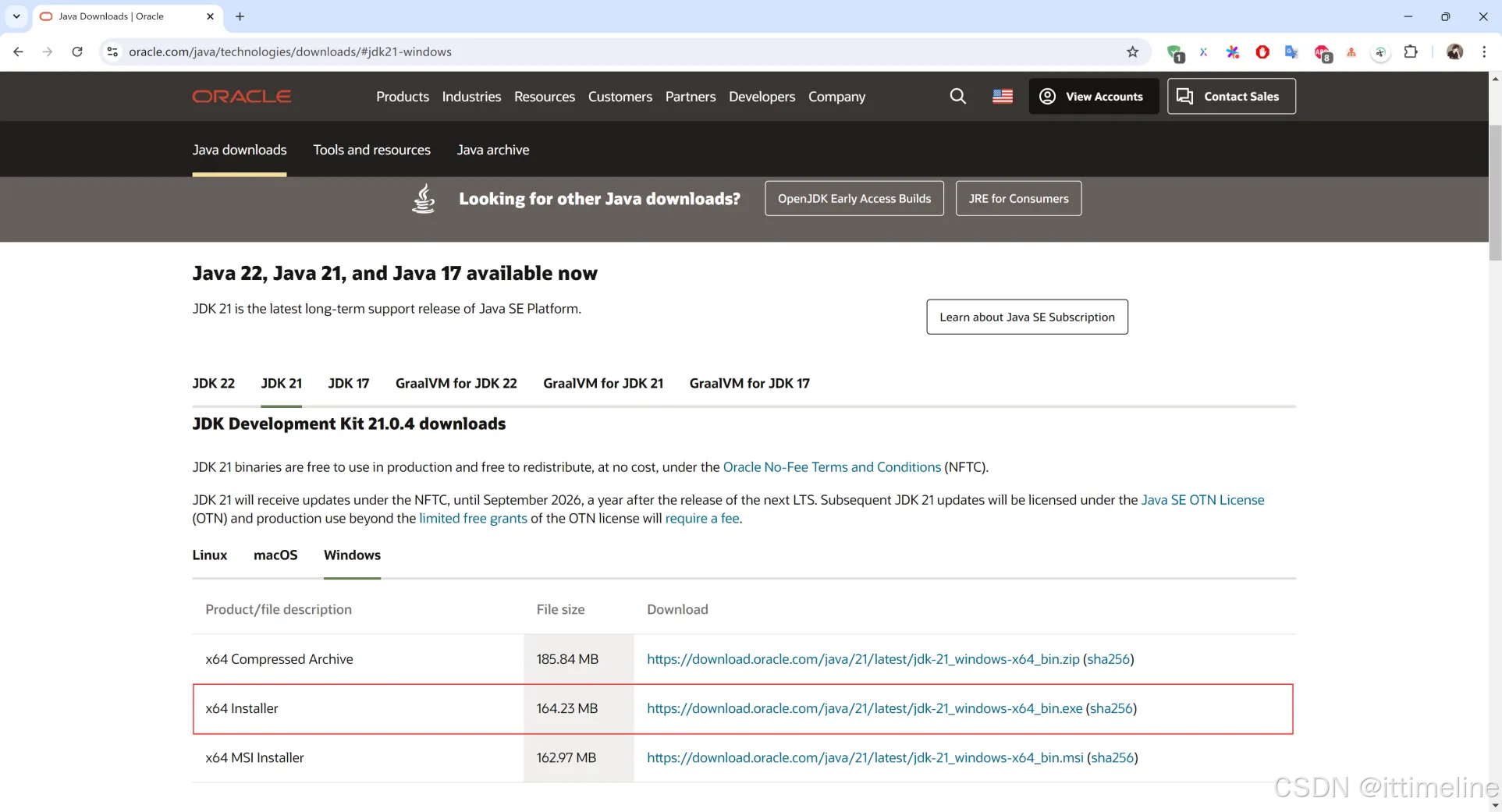
Task: Download the jdk-21 windows-x64 exe installer
Action: point(865,708)
